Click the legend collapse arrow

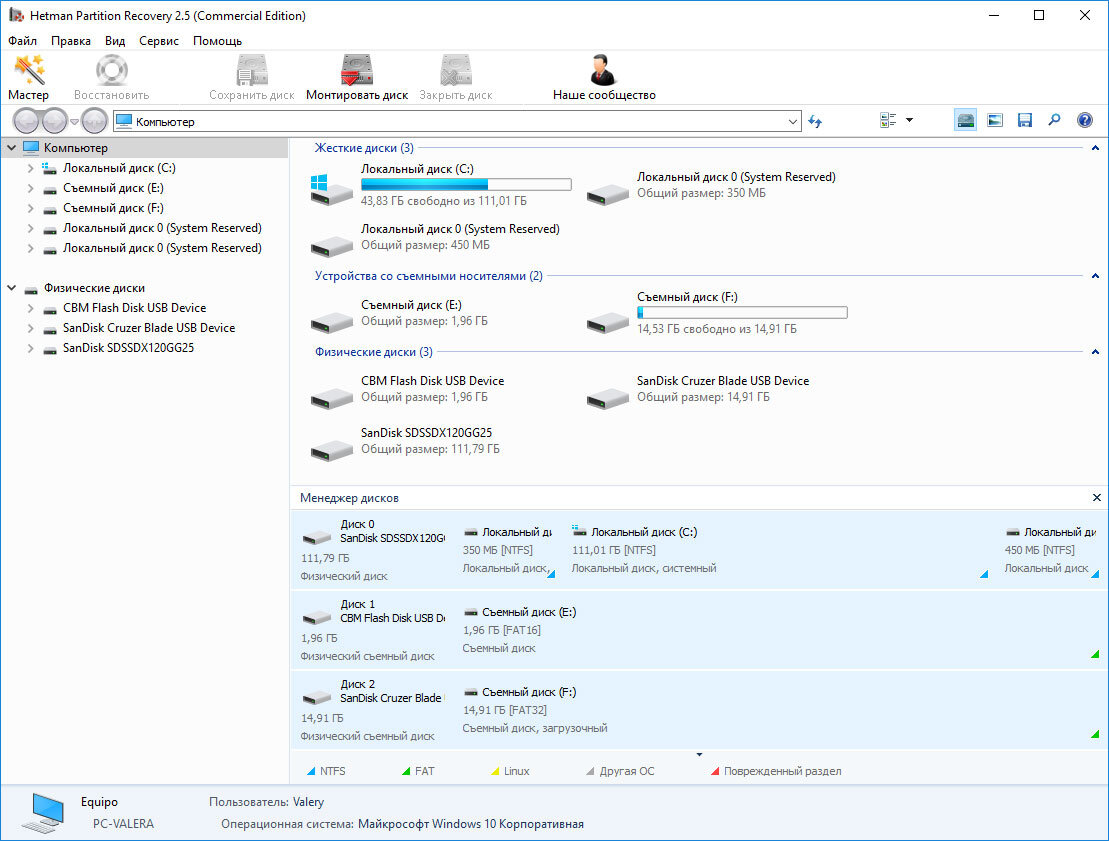(699, 755)
